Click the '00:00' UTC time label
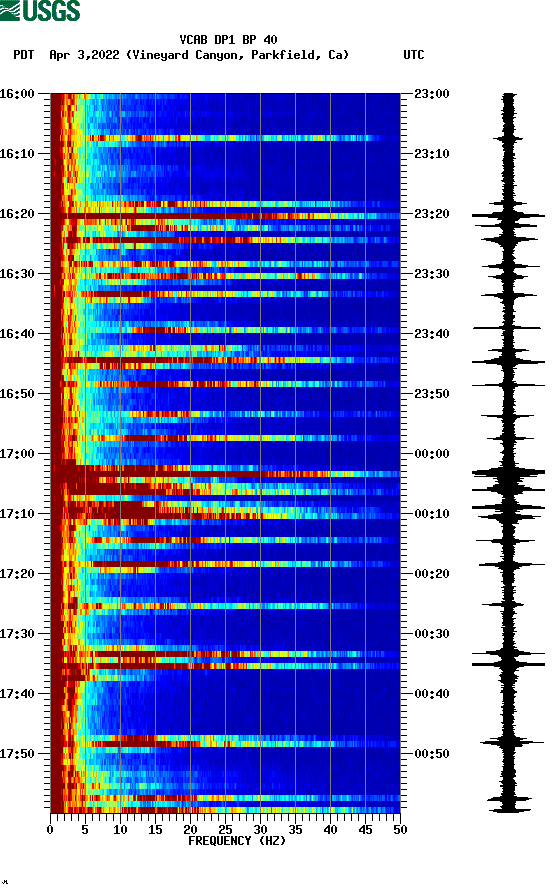This screenshot has width=552, height=893. pos(432,454)
